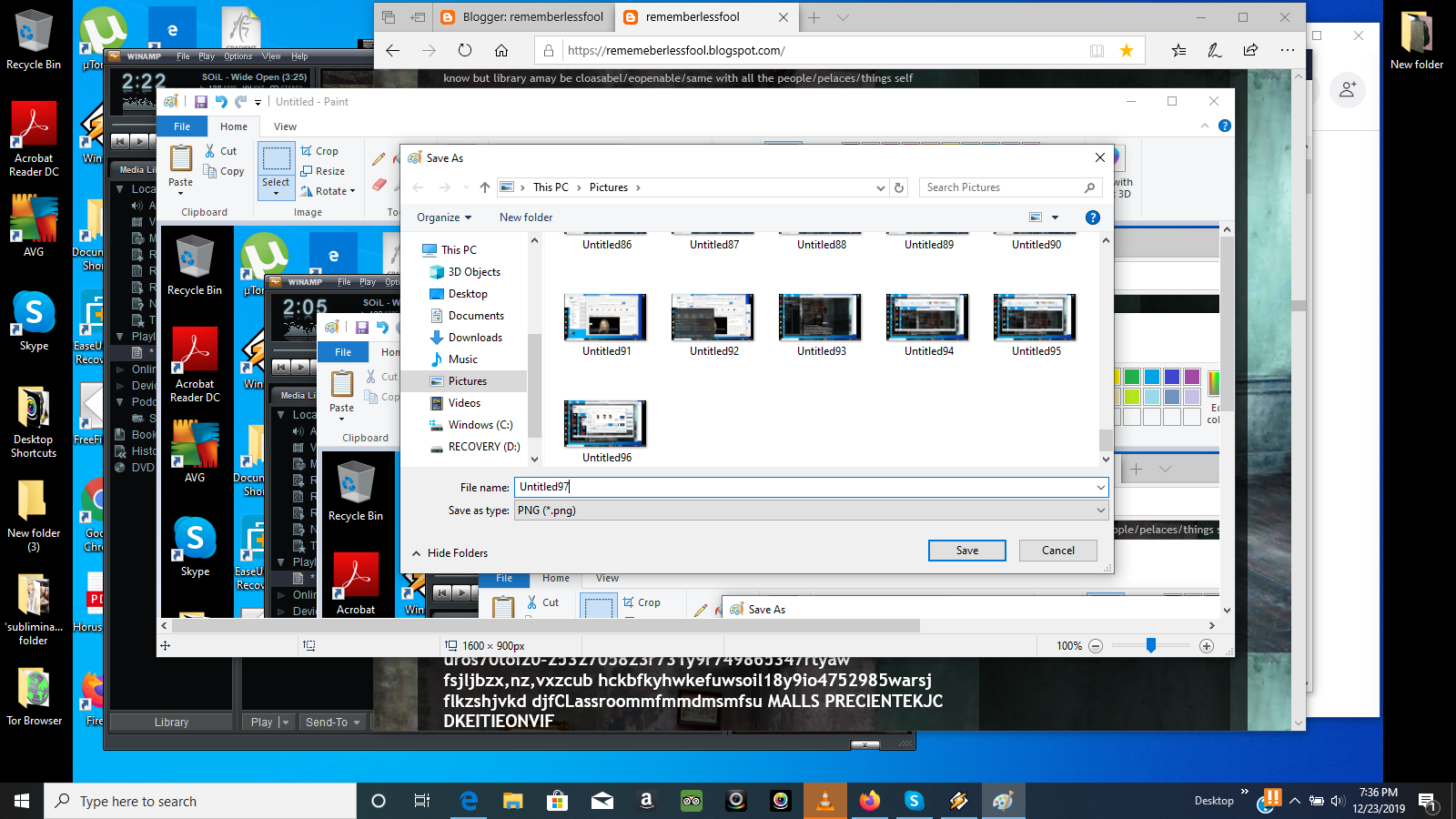1456x819 pixels.
Task: Open the Paint Help question mark icon
Action: tap(1225, 126)
